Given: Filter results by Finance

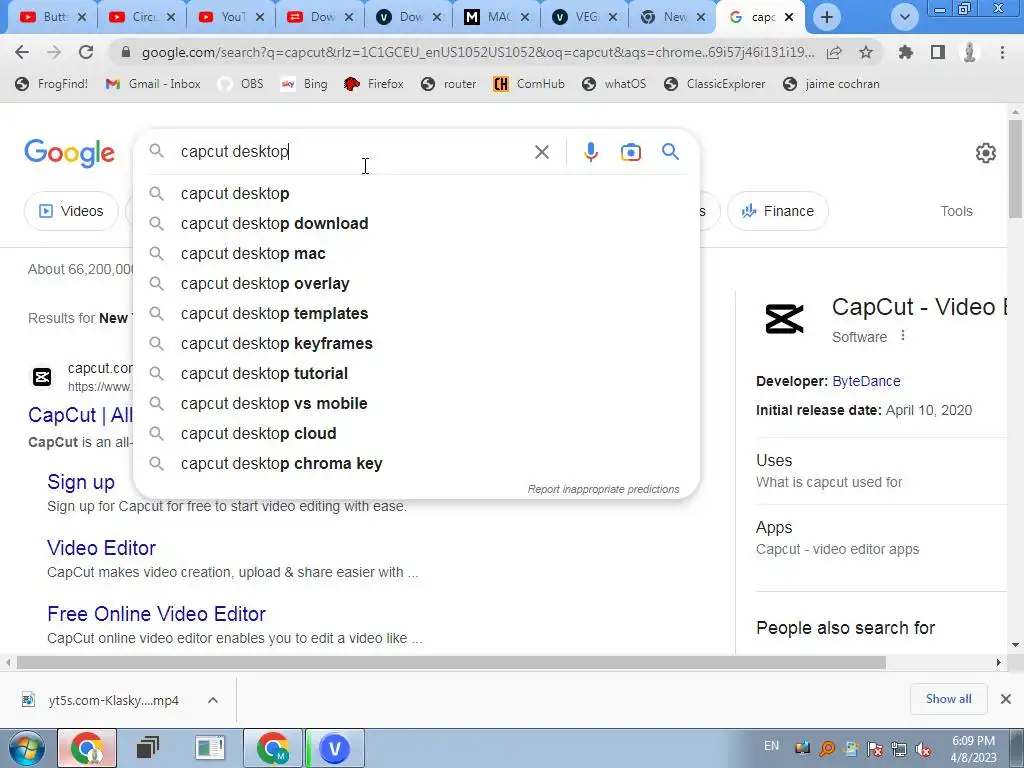Looking at the screenshot, I should pos(778,211).
